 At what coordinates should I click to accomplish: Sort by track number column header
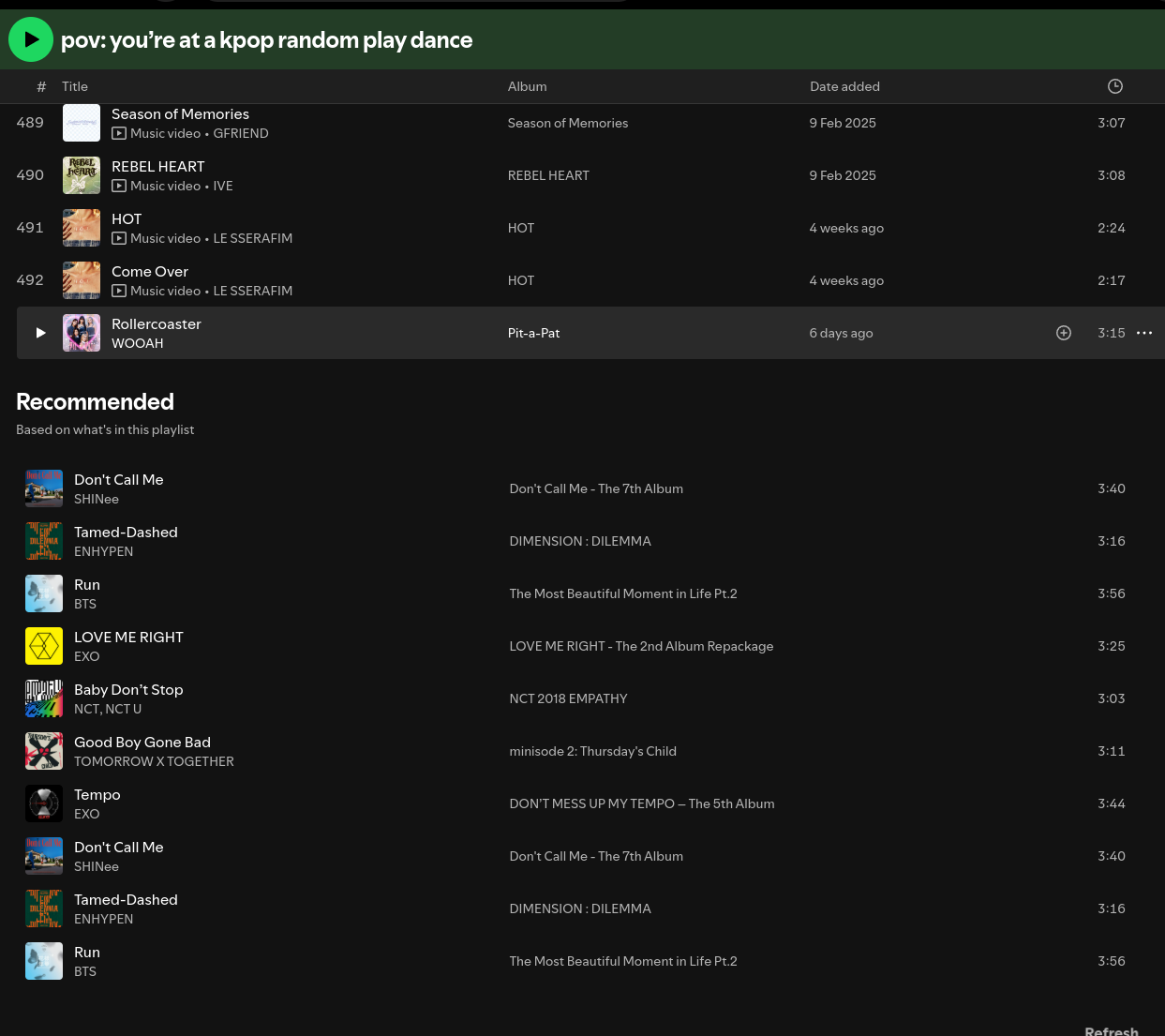pyautogui.click(x=41, y=86)
